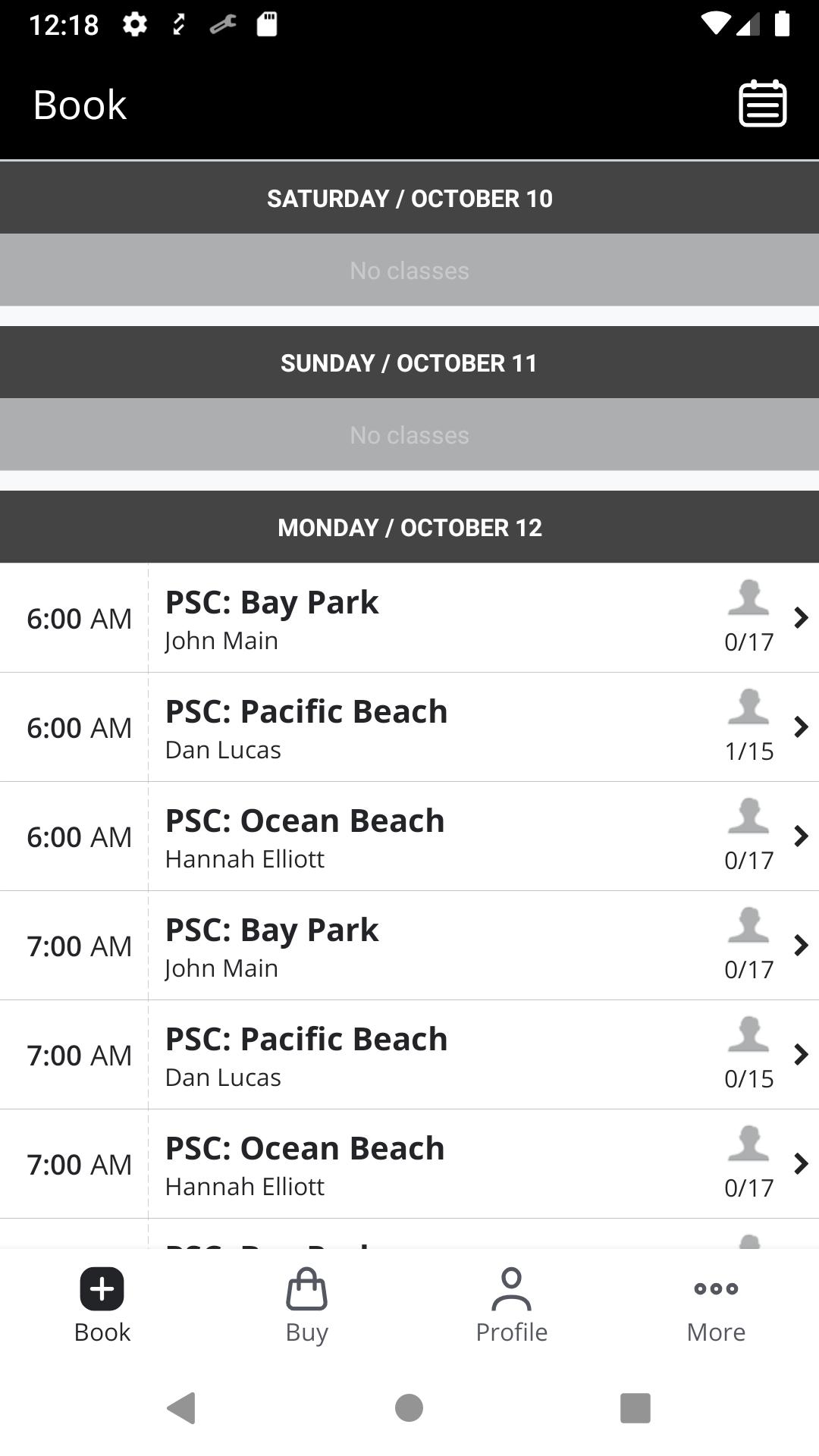Select the Saturday / October 10 date header
Viewport: 819px width, 1456px height.
409,198
